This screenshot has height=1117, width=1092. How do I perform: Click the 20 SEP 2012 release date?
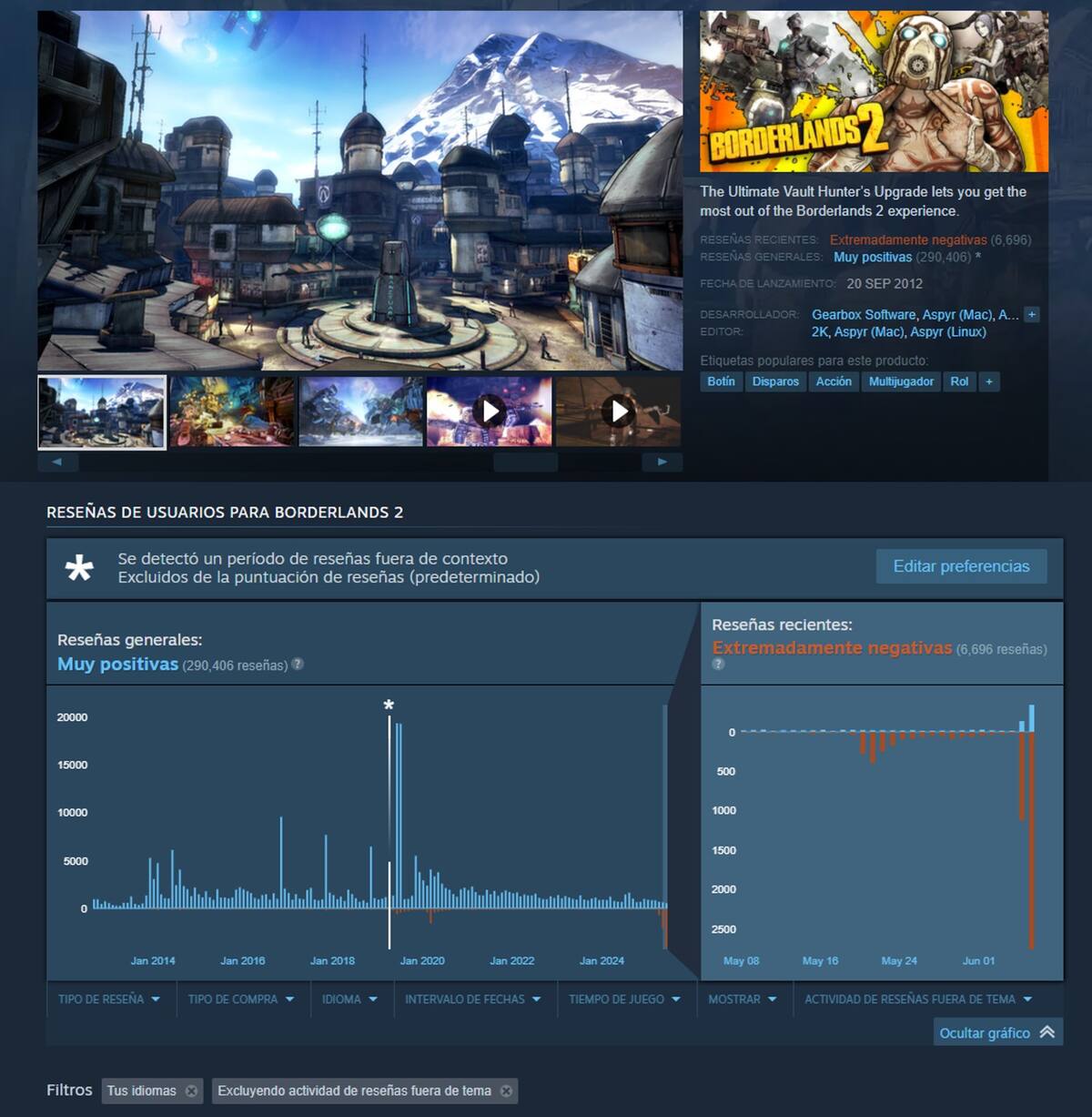885,284
